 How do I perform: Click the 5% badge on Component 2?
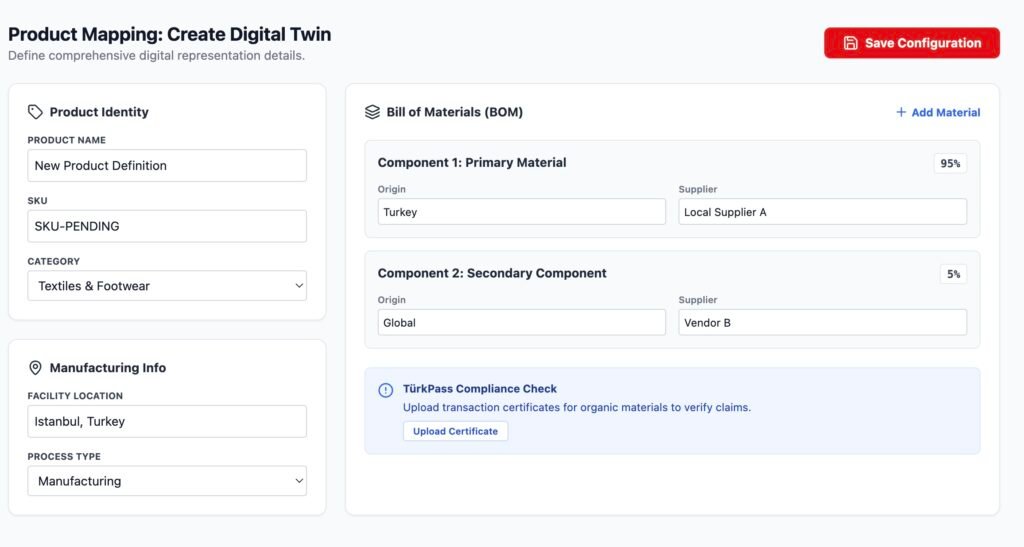(953, 274)
